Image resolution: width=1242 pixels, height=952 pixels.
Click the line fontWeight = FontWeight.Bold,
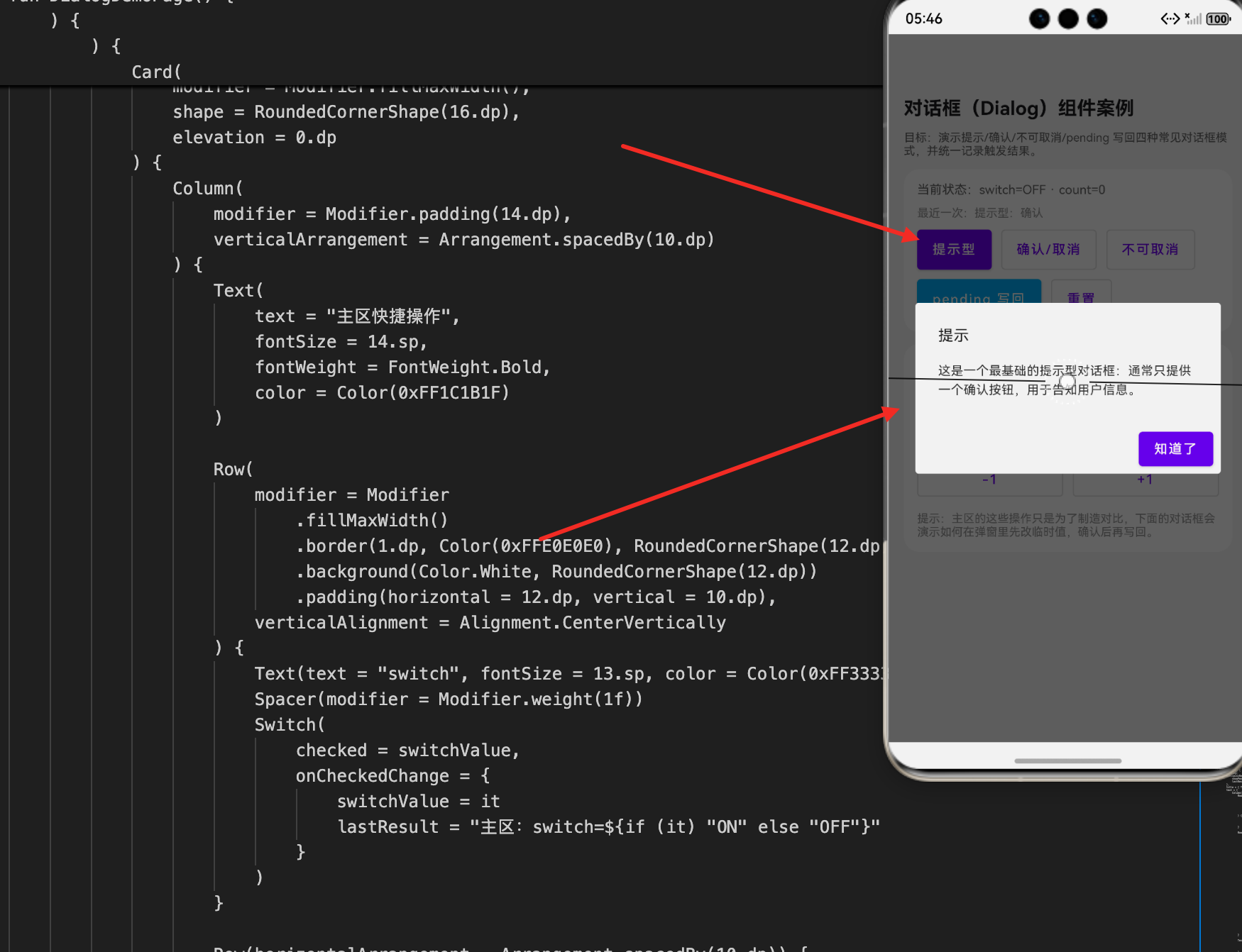(402, 367)
